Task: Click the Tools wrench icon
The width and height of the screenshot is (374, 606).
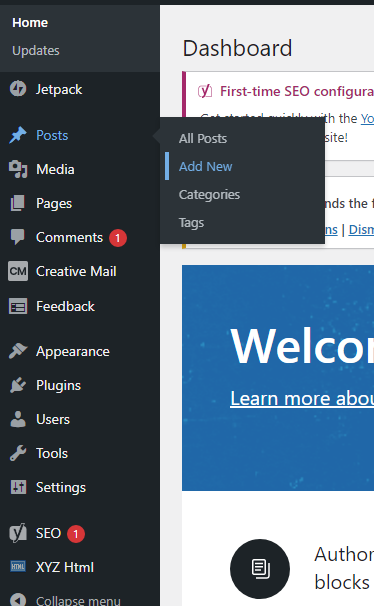Action: tap(18, 453)
